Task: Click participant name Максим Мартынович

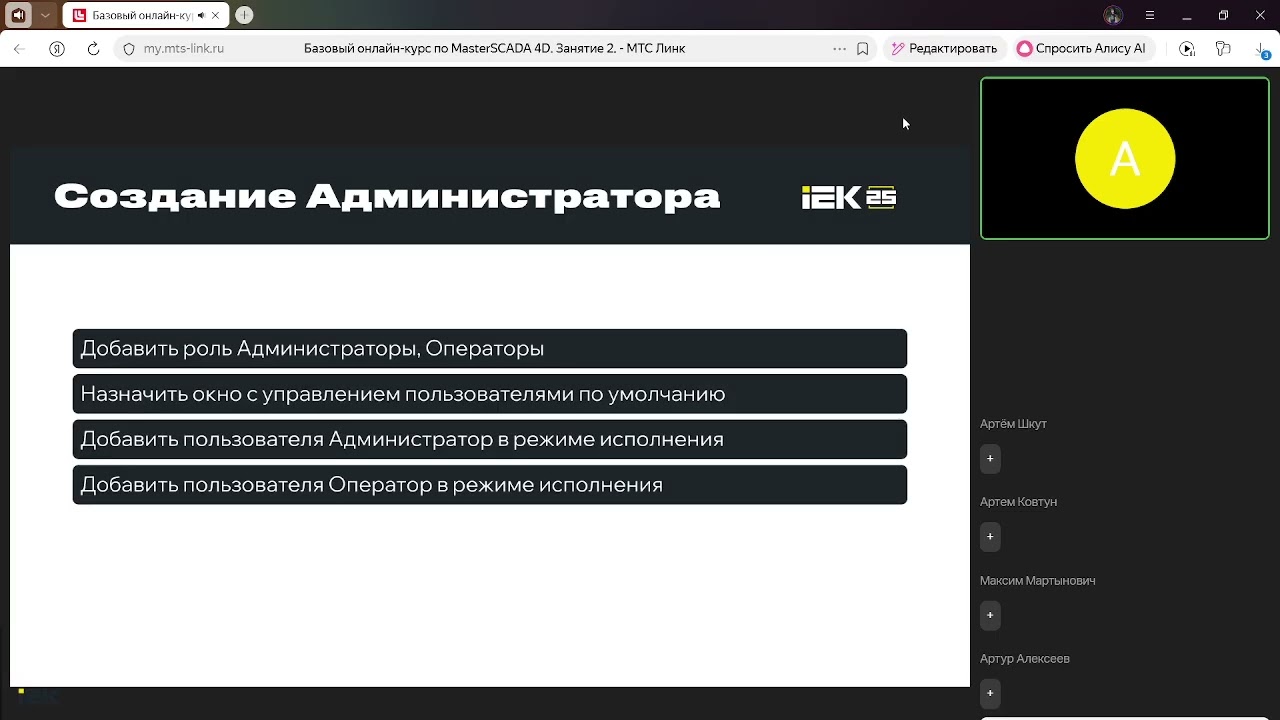Action: click(1037, 580)
